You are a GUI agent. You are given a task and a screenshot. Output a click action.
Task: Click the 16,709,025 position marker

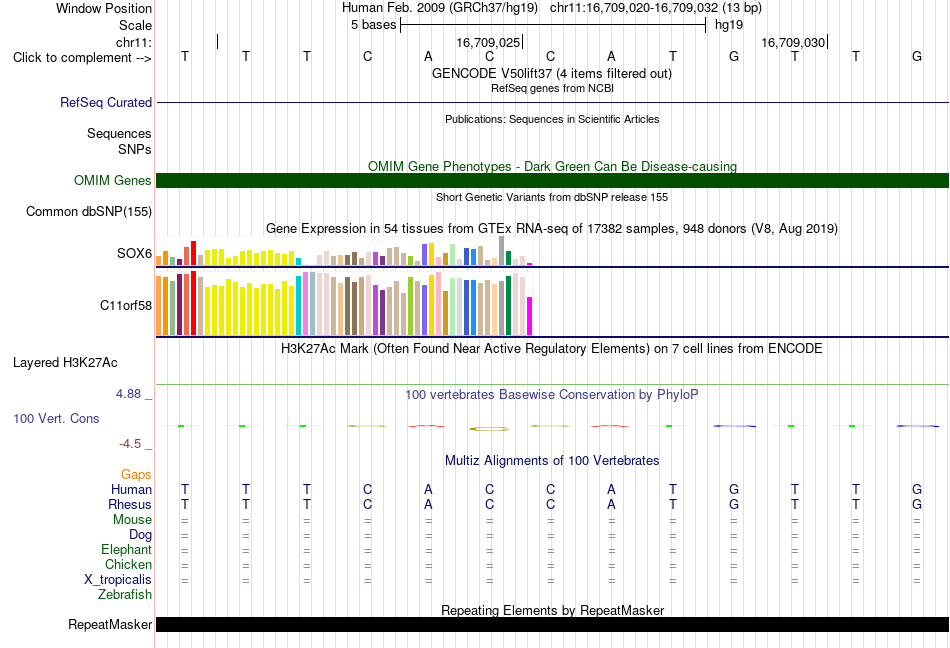click(x=488, y=42)
